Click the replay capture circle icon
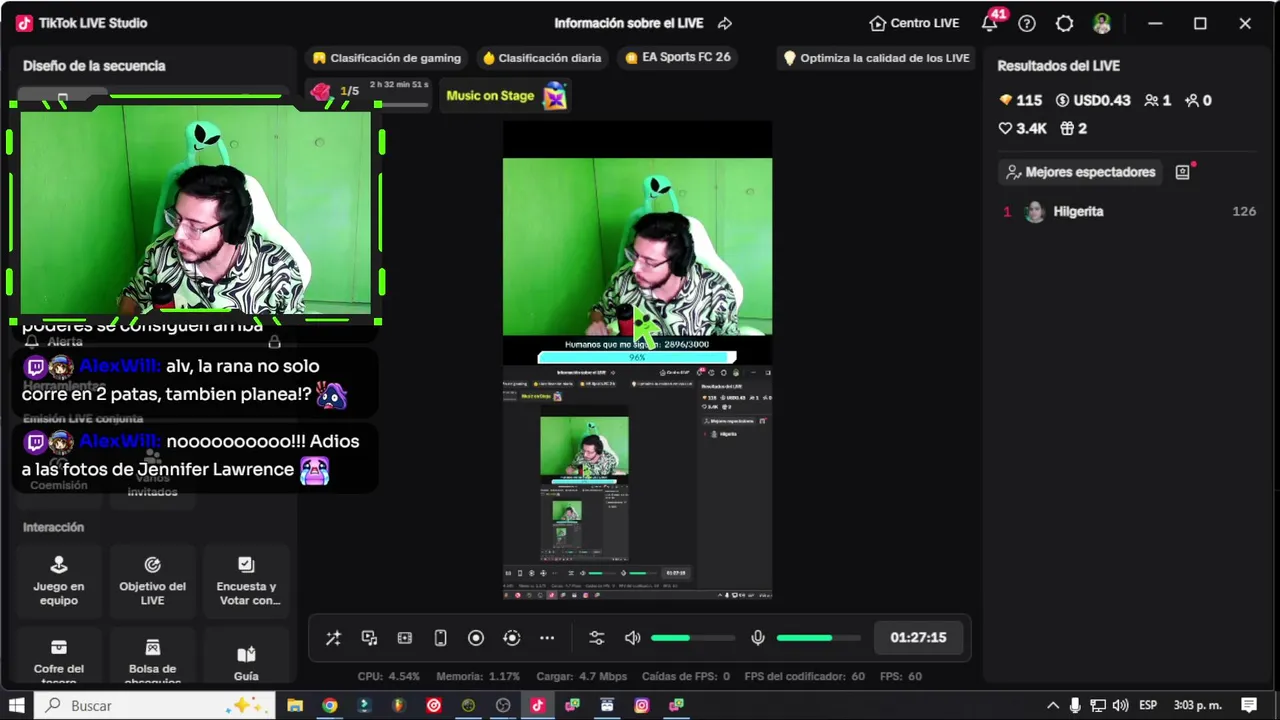Screen dimensions: 1280x720 (x=512, y=638)
